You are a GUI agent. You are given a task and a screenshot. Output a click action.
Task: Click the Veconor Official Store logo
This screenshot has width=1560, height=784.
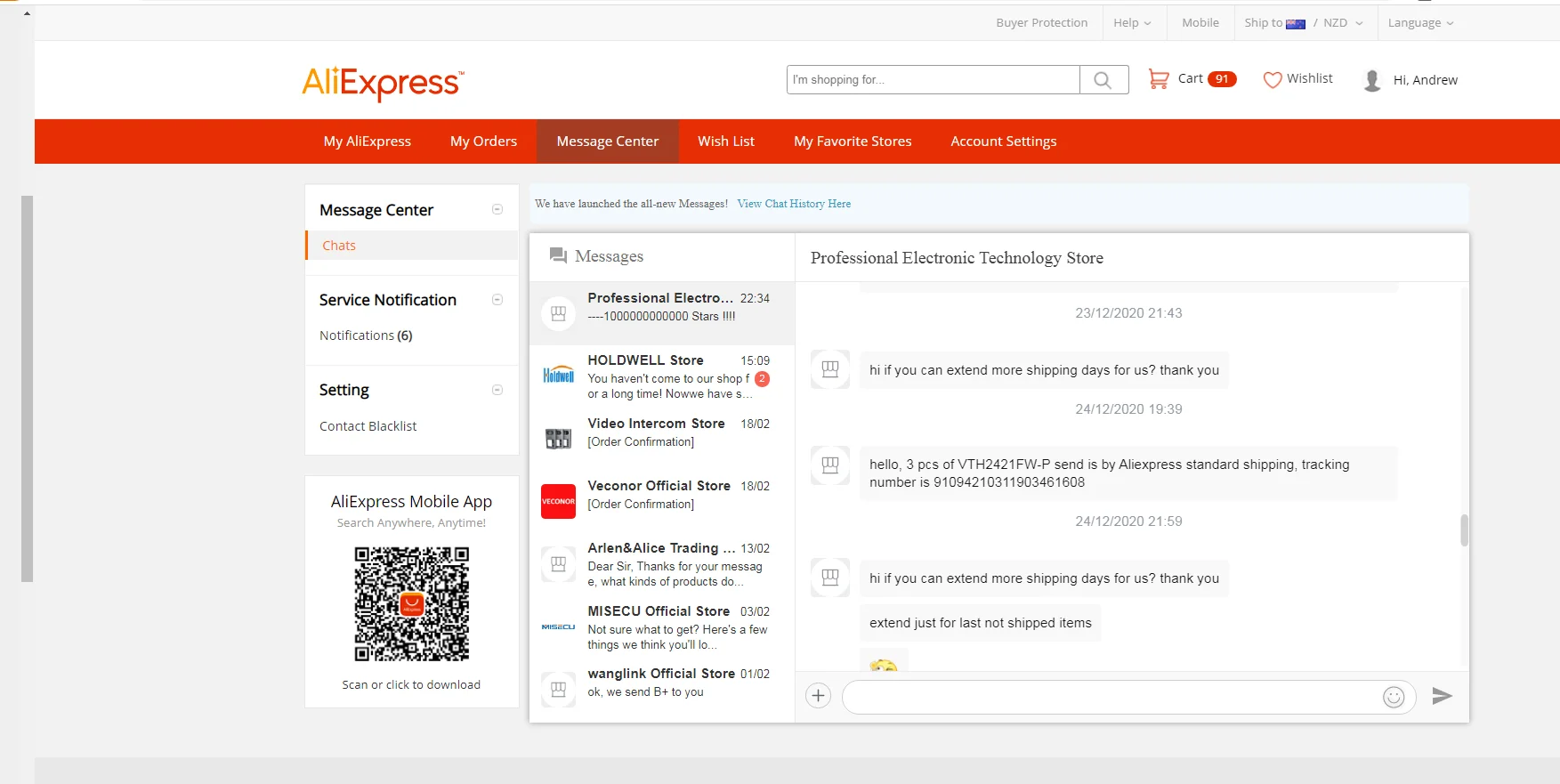[x=559, y=501]
